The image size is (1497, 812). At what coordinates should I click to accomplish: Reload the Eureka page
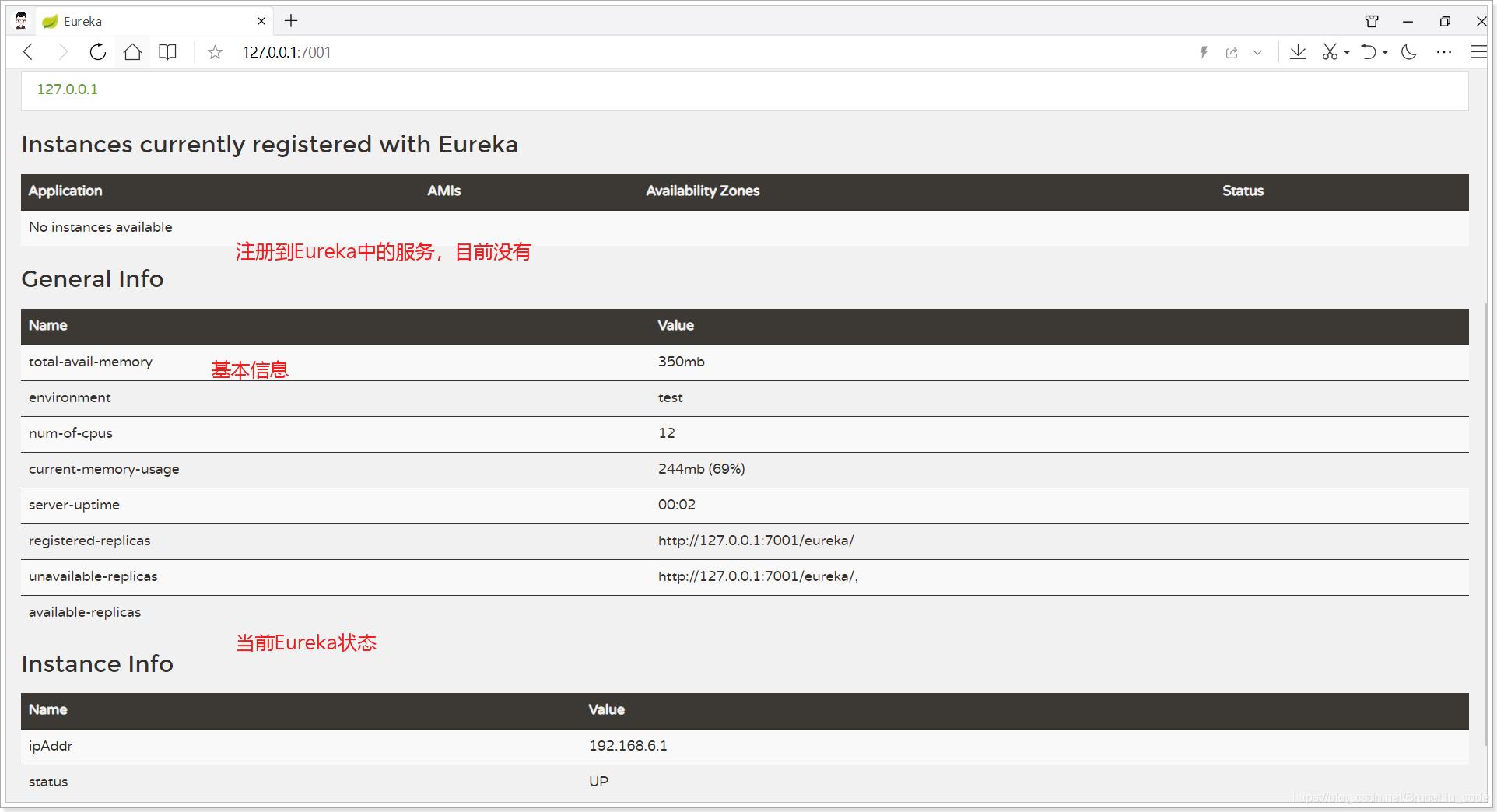click(97, 52)
